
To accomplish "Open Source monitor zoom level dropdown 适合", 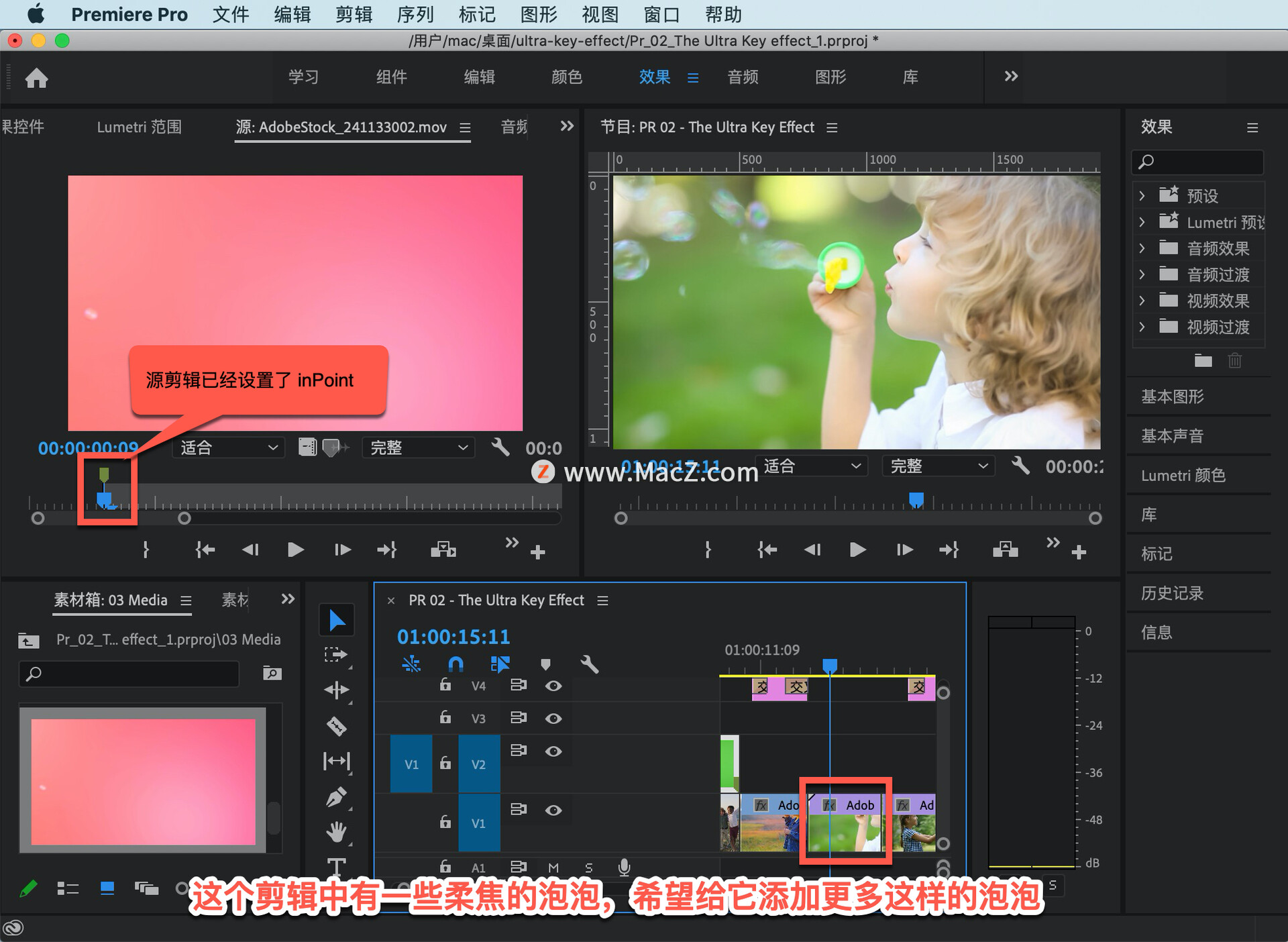I will click(x=228, y=448).
